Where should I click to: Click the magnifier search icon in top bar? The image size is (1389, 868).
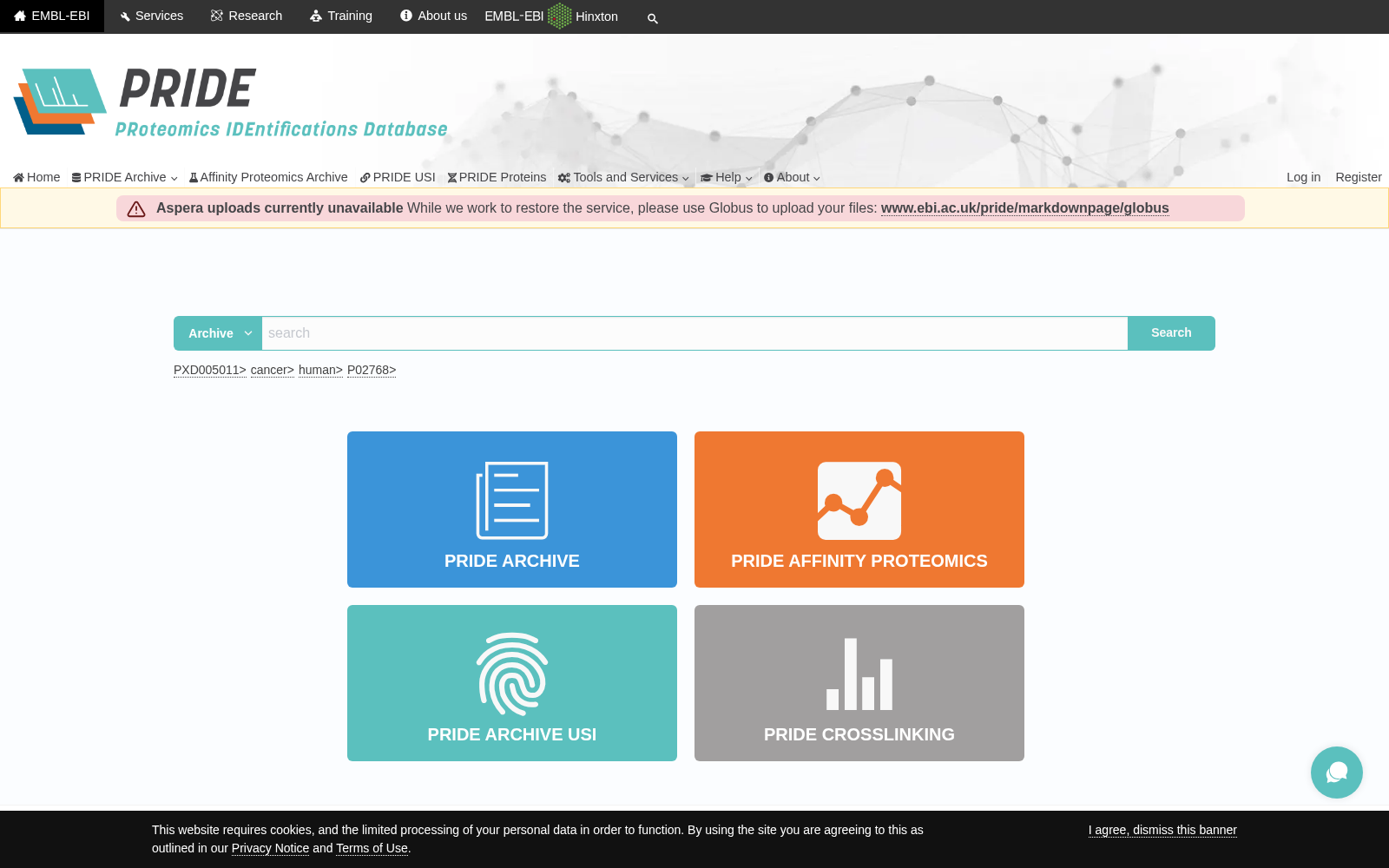point(653,18)
